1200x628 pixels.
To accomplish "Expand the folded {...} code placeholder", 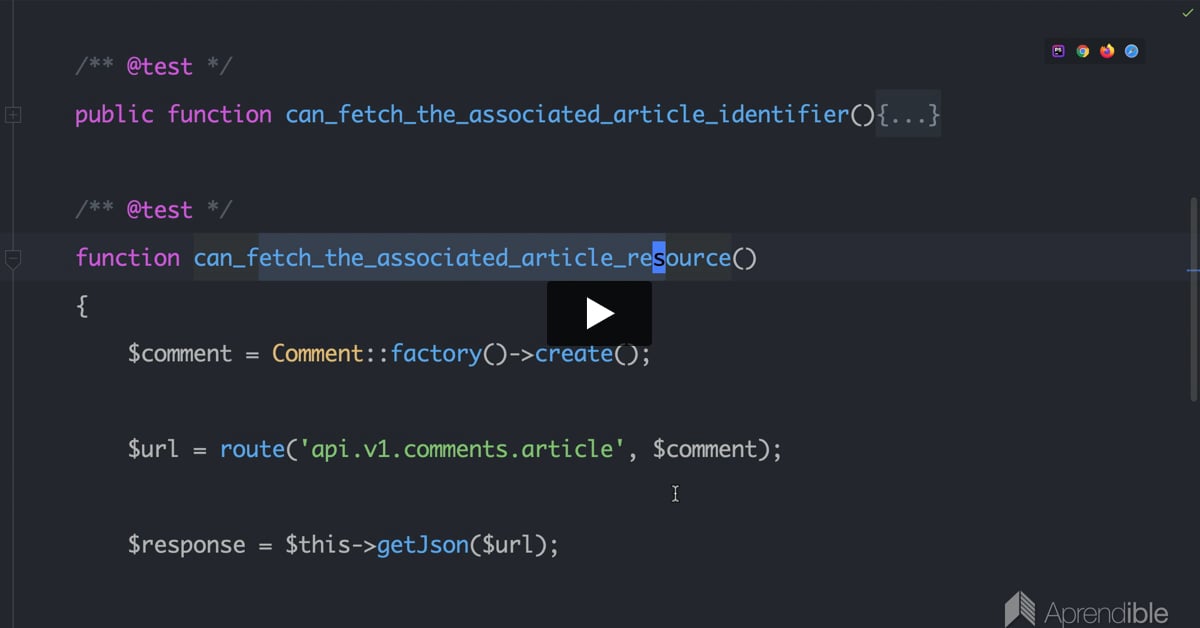I will (x=908, y=114).
